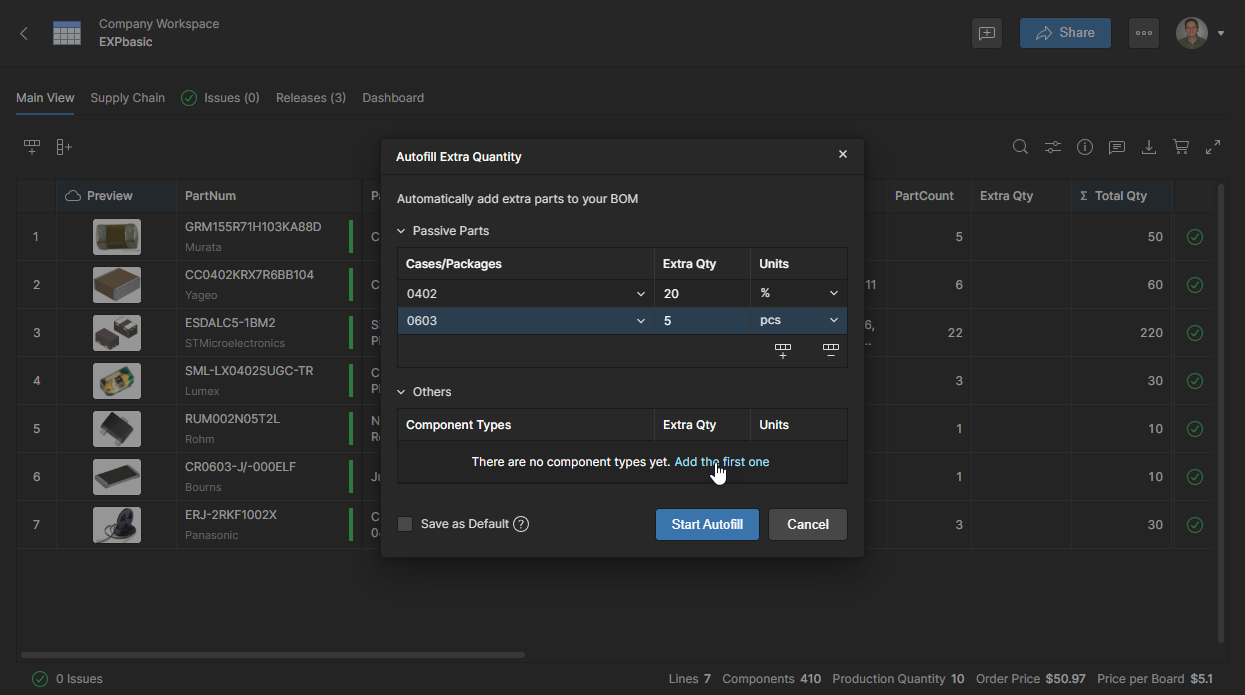1245x695 pixels.
Task: Open the search icon in toolbar
Action: (1020, 147)
